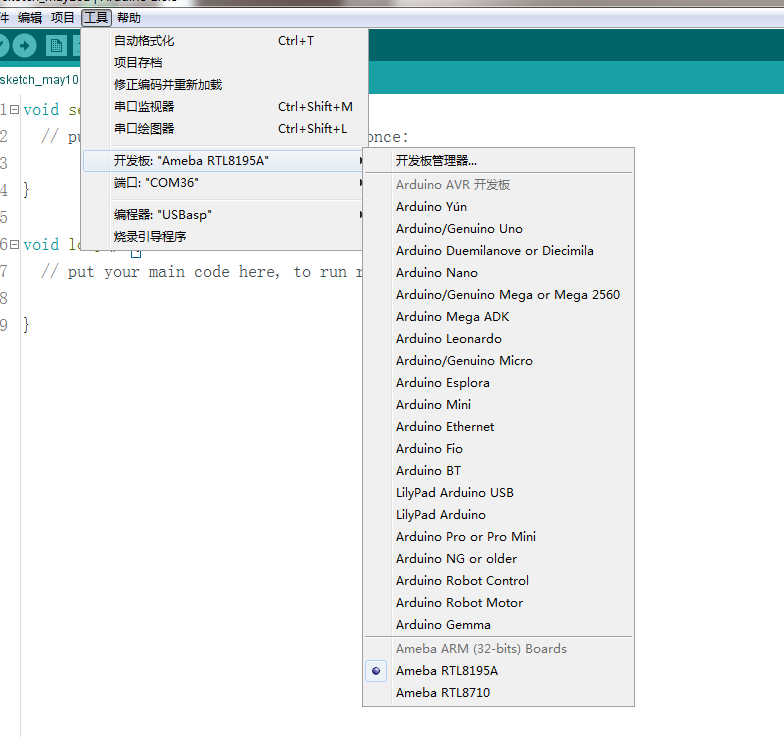Open 开发板管理器 boards manager

(498, 160)
